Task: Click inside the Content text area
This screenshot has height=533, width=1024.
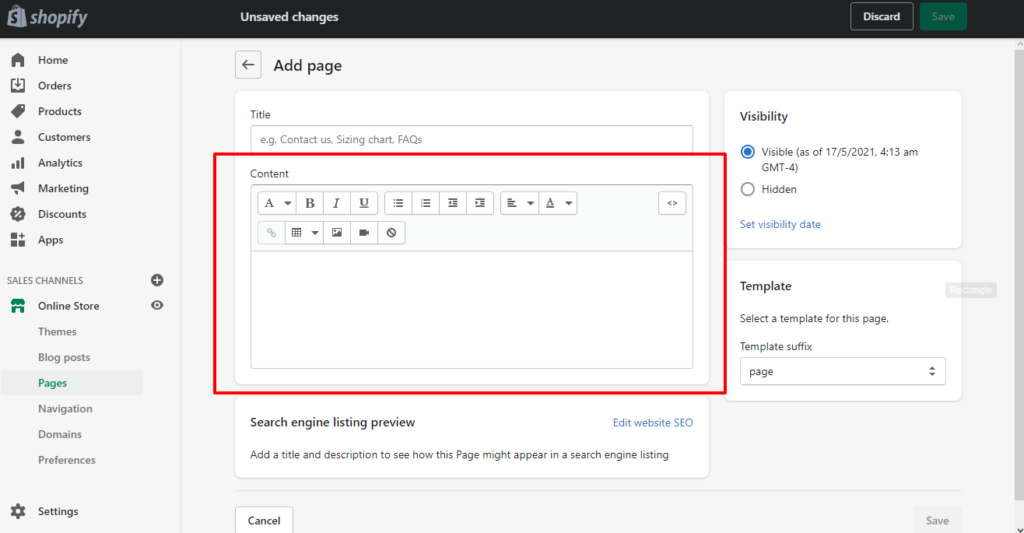Action: coord(472,310)
